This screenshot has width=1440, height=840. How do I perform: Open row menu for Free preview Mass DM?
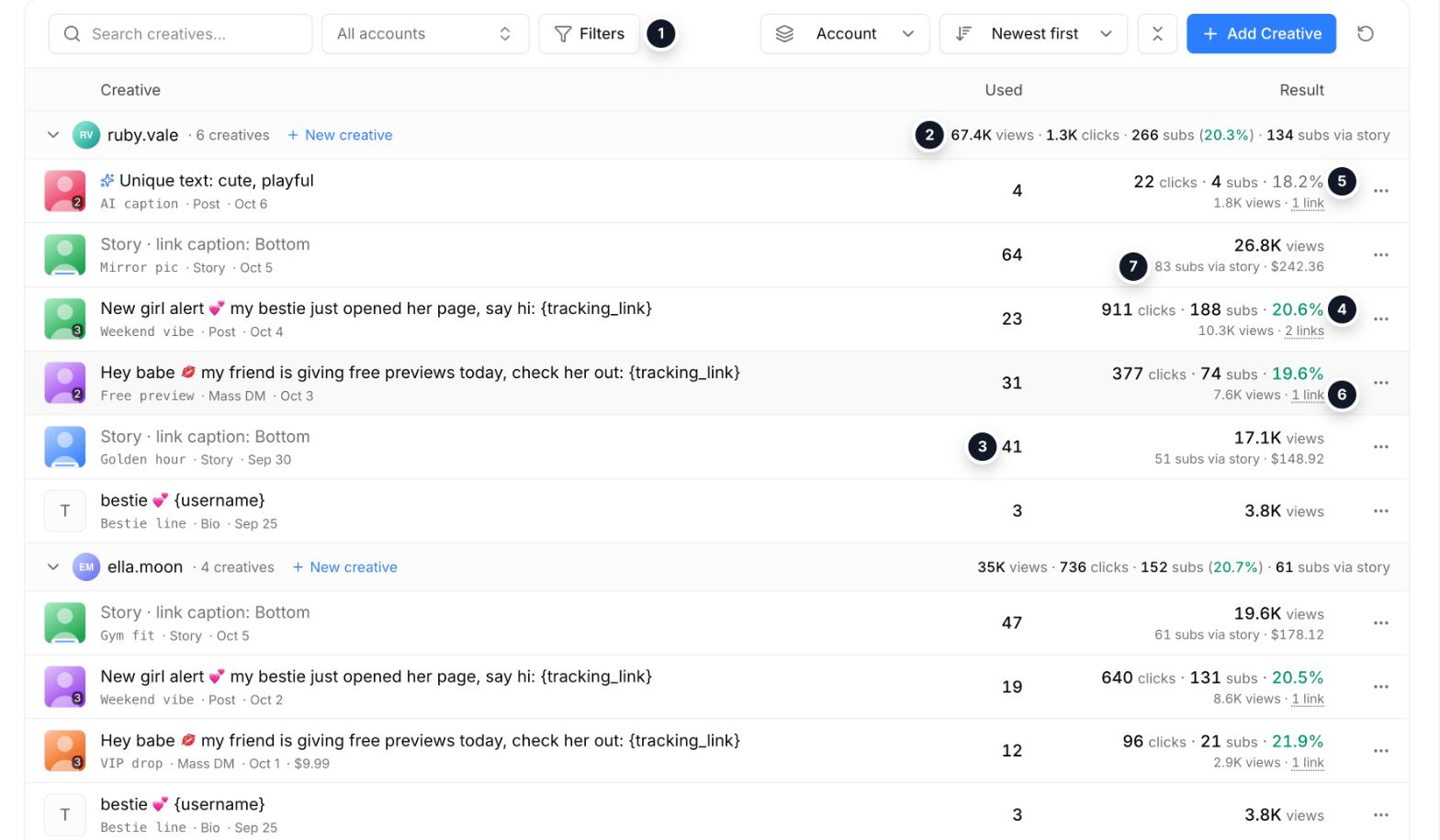click(1381, 383)
